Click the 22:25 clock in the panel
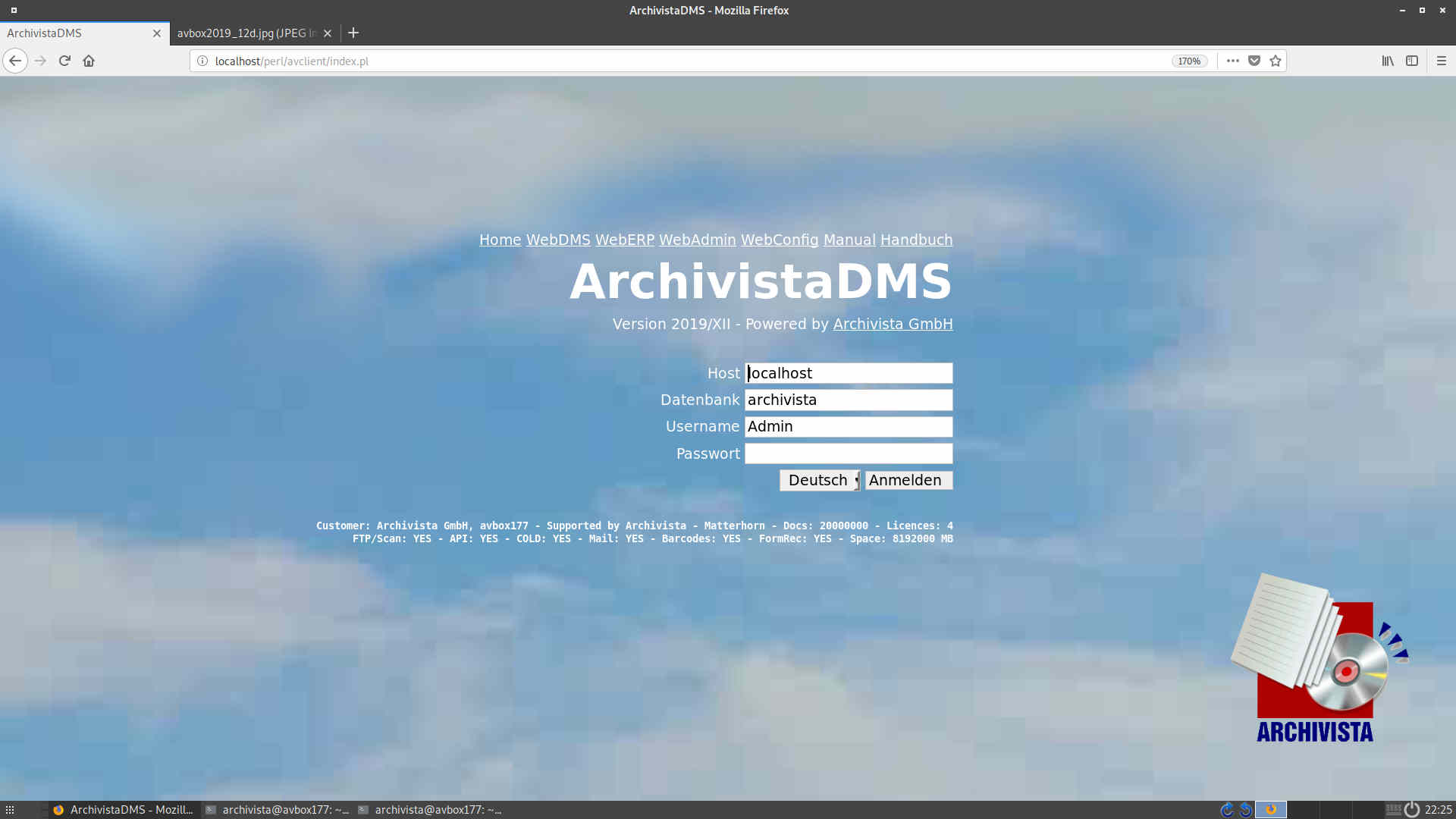This screenshot has width=1456, height=819. (x=1438, y=810)
